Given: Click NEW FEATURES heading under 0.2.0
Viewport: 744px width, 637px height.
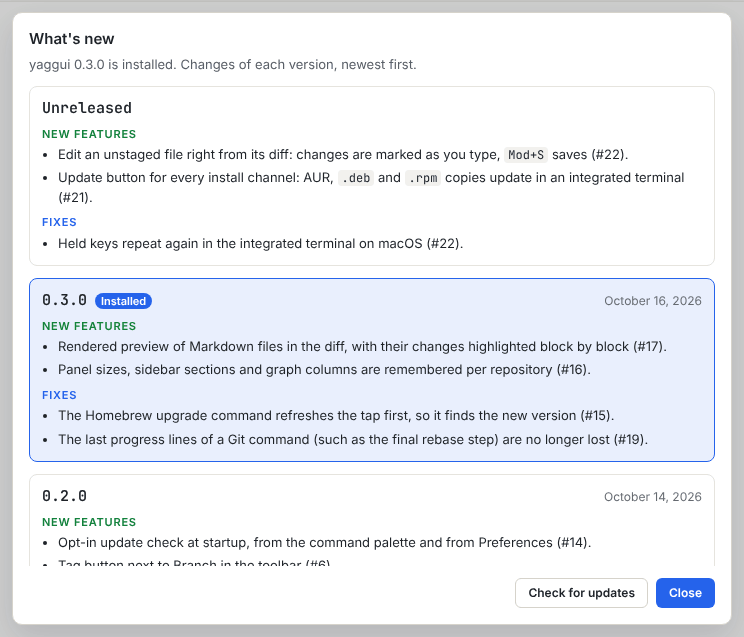Looking at the screenshot, I should [x=89, y=522].
